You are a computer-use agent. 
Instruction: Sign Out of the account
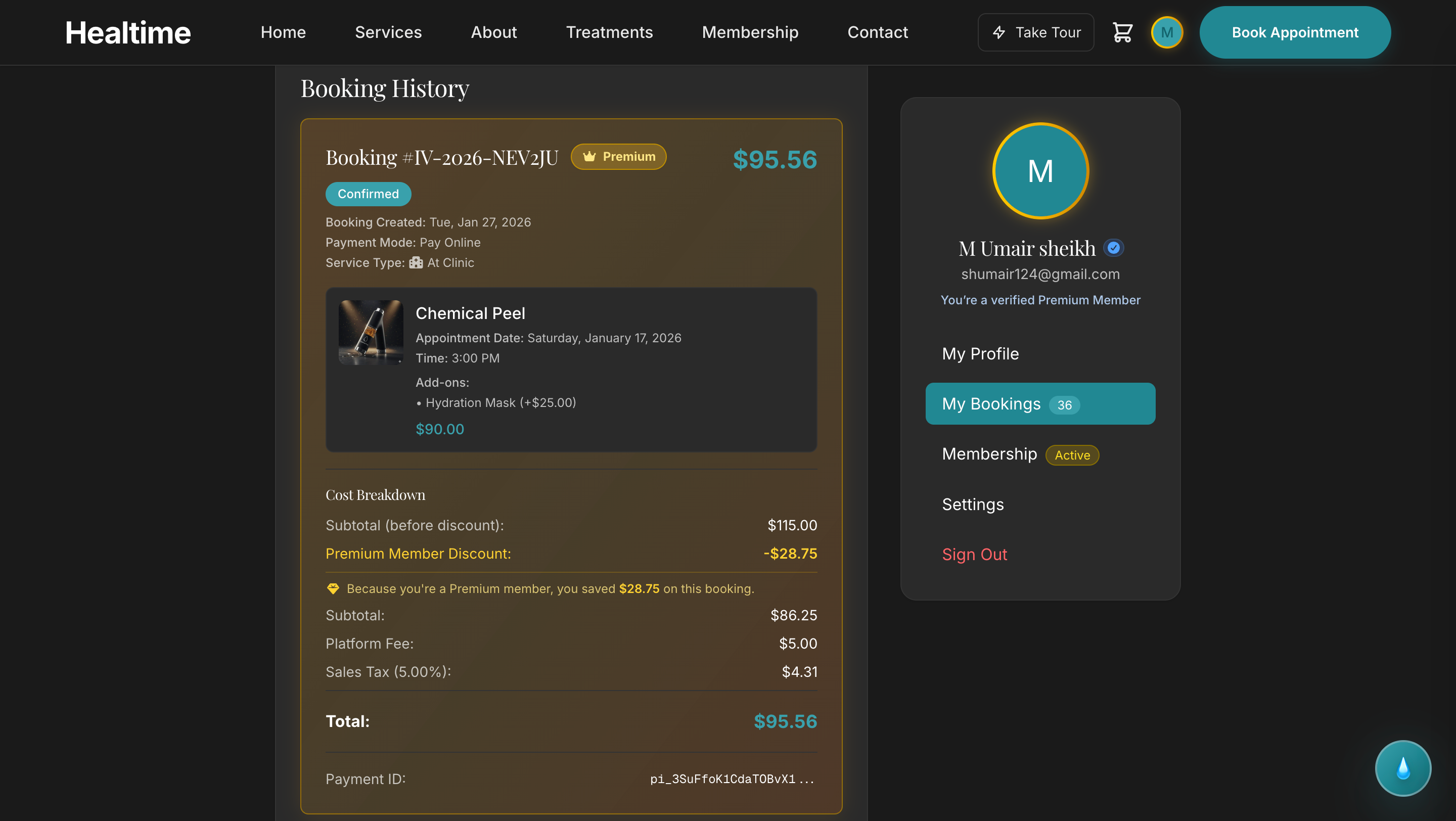point(974,554)
